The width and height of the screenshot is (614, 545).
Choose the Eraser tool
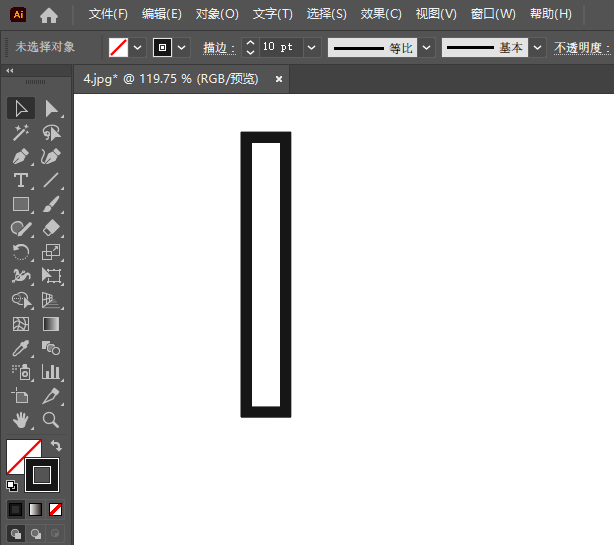tap(51, 228)
